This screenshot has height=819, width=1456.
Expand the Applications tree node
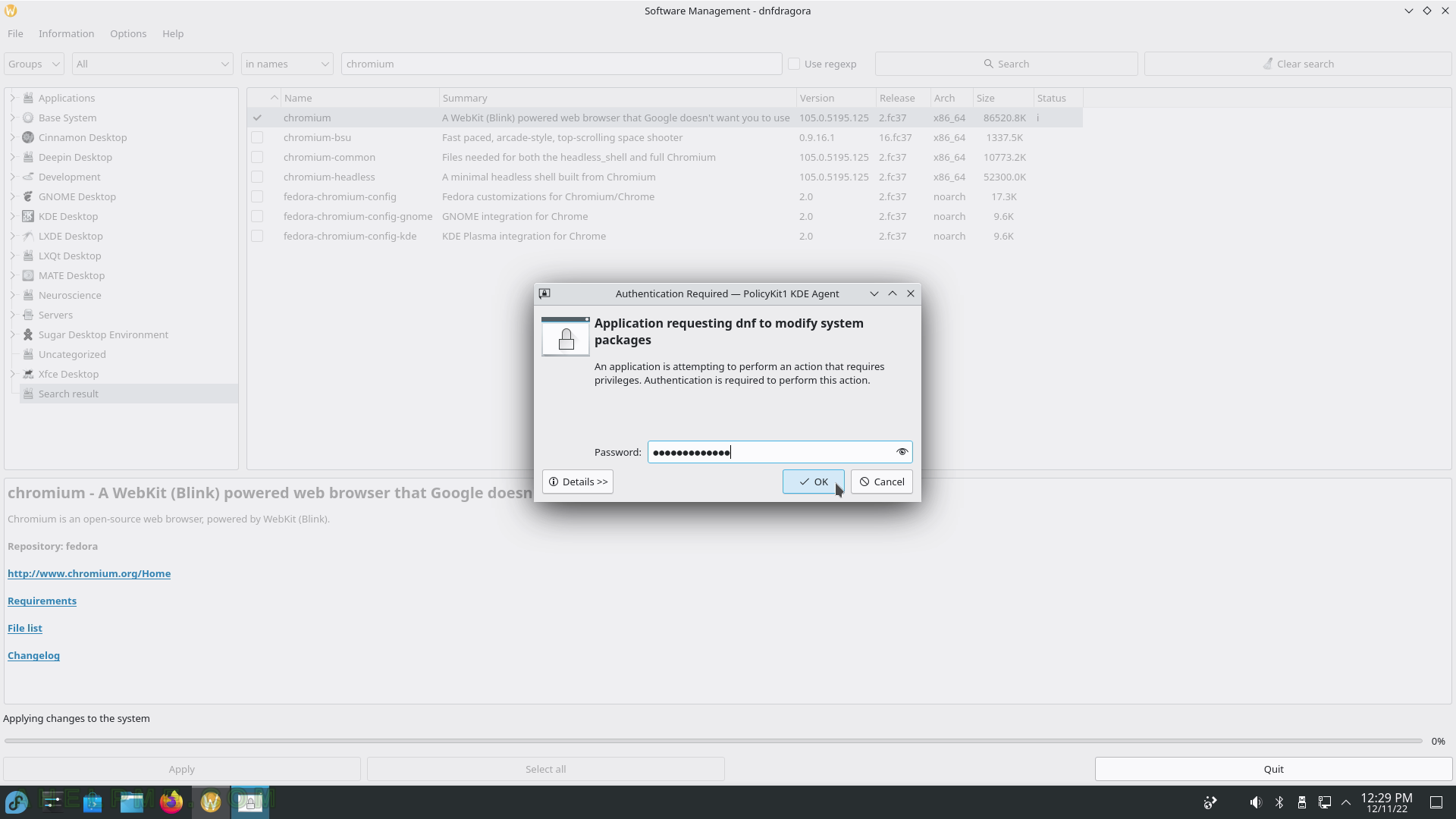[12, 98]
